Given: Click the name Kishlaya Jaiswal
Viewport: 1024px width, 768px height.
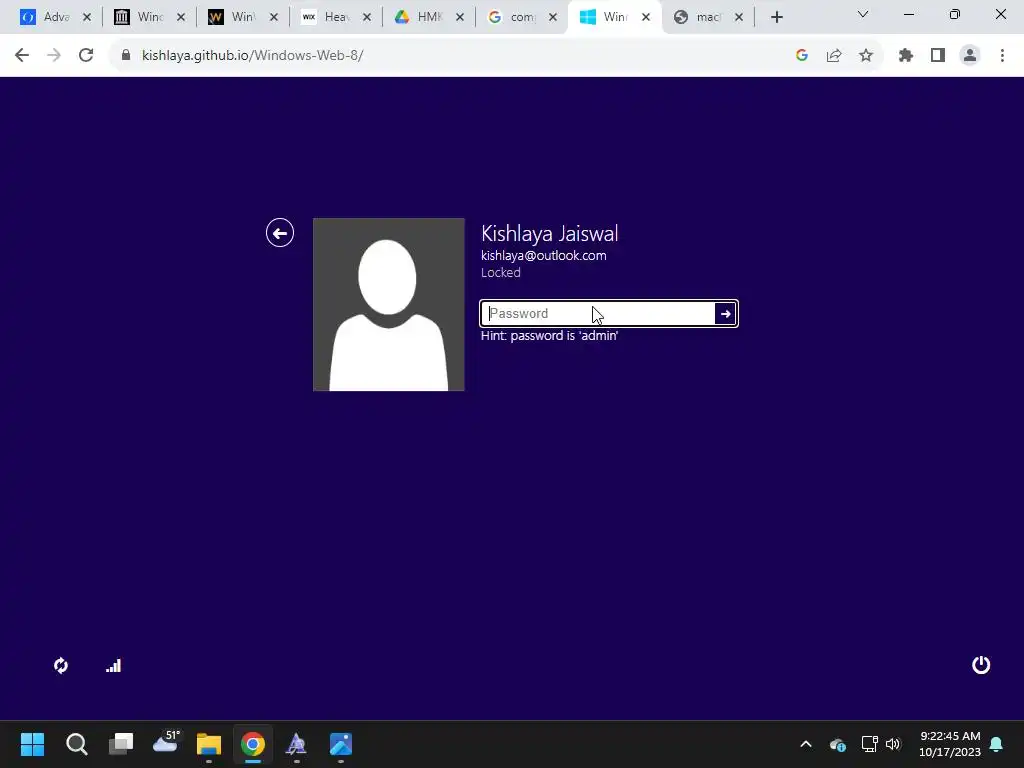Looking at the screenshot, I should click(x=549, y=233).
